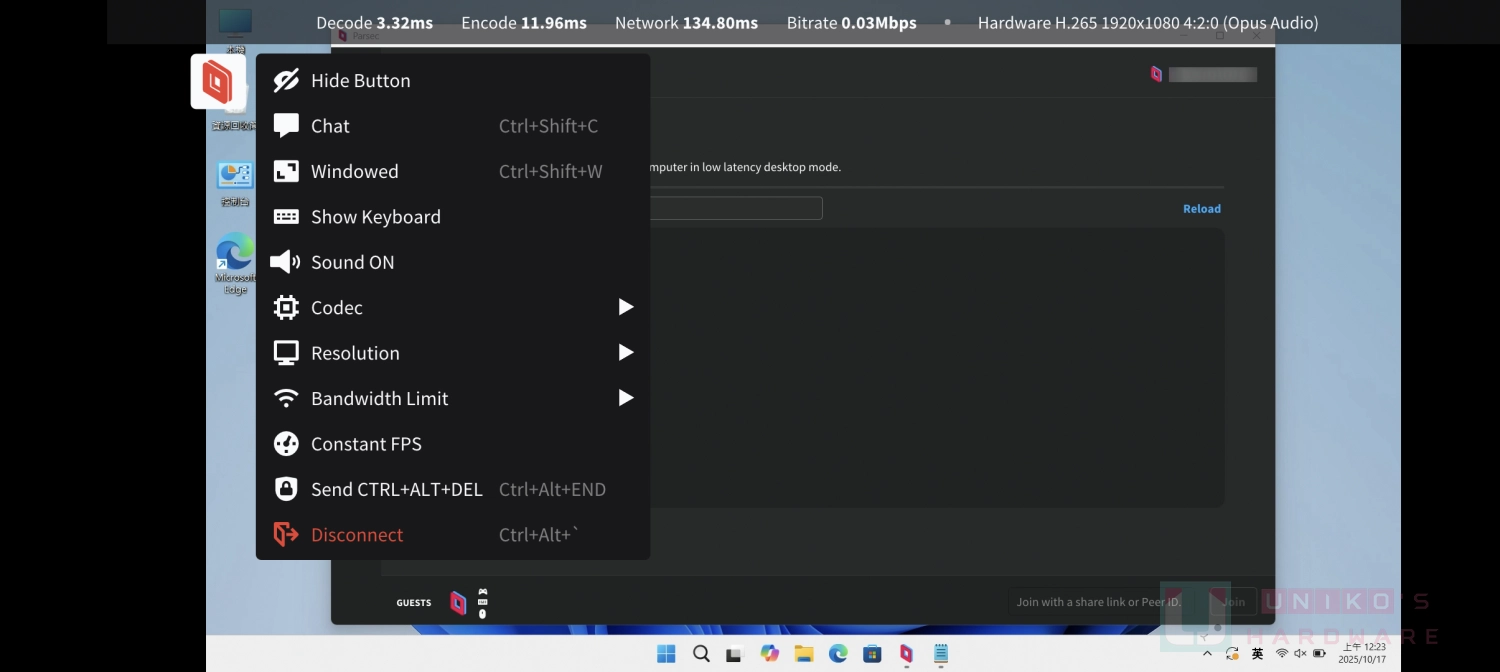Click the Copilot icon in the taskbar

(769, 654)
